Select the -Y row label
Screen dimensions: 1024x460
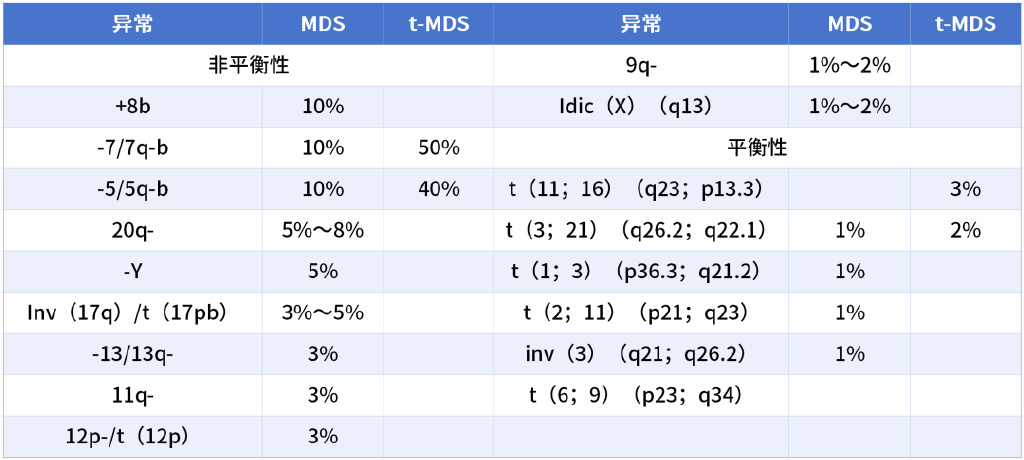[x=133, y=271]
